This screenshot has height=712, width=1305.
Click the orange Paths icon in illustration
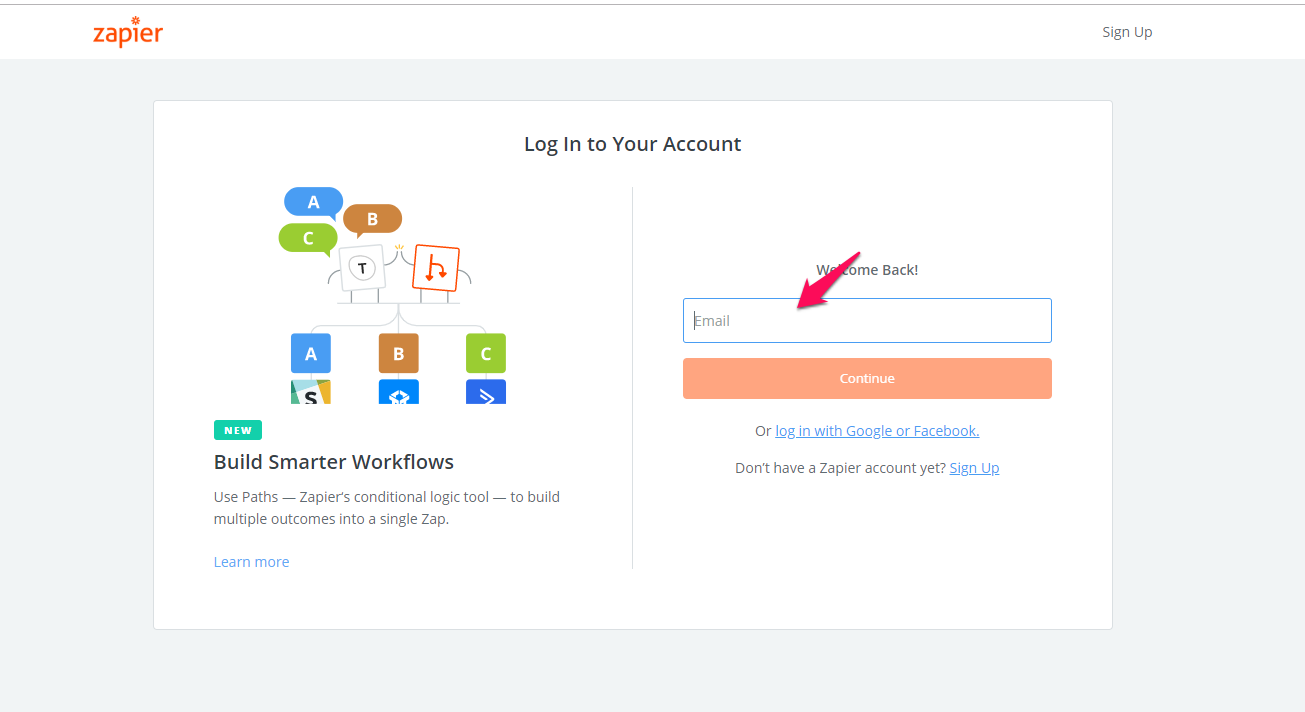(436, 267)
